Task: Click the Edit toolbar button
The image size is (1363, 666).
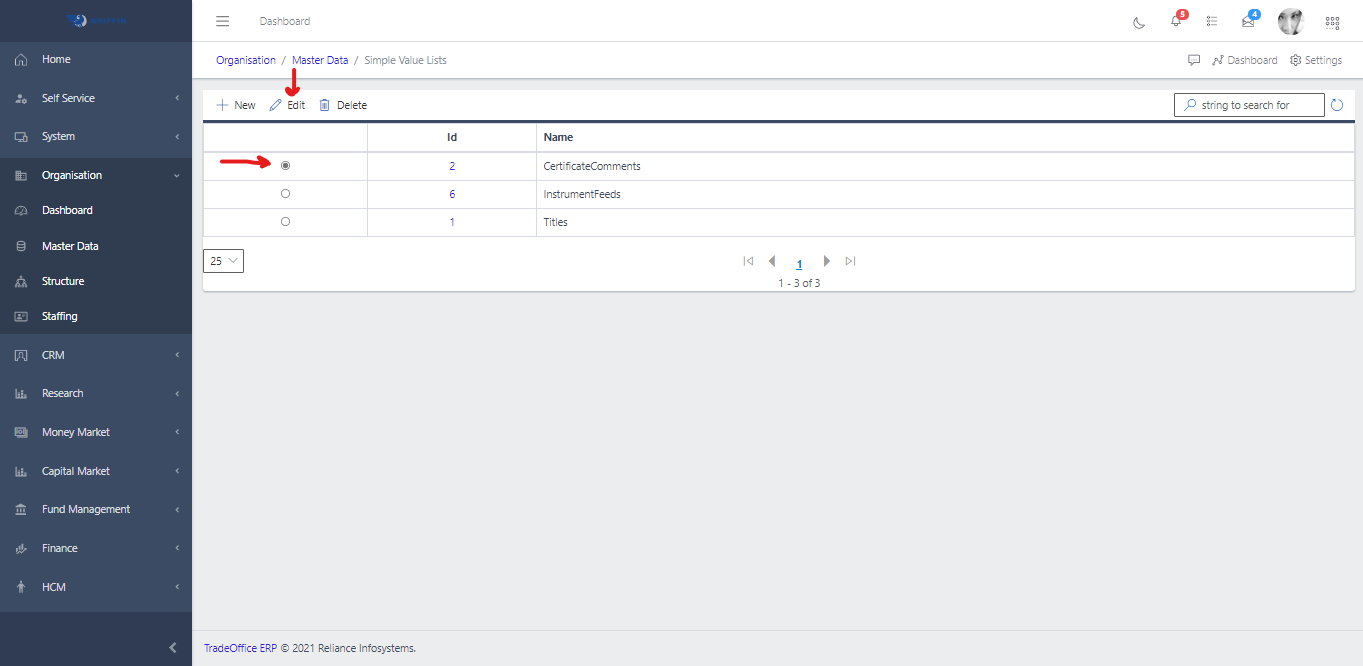Action: pos(288,105)
